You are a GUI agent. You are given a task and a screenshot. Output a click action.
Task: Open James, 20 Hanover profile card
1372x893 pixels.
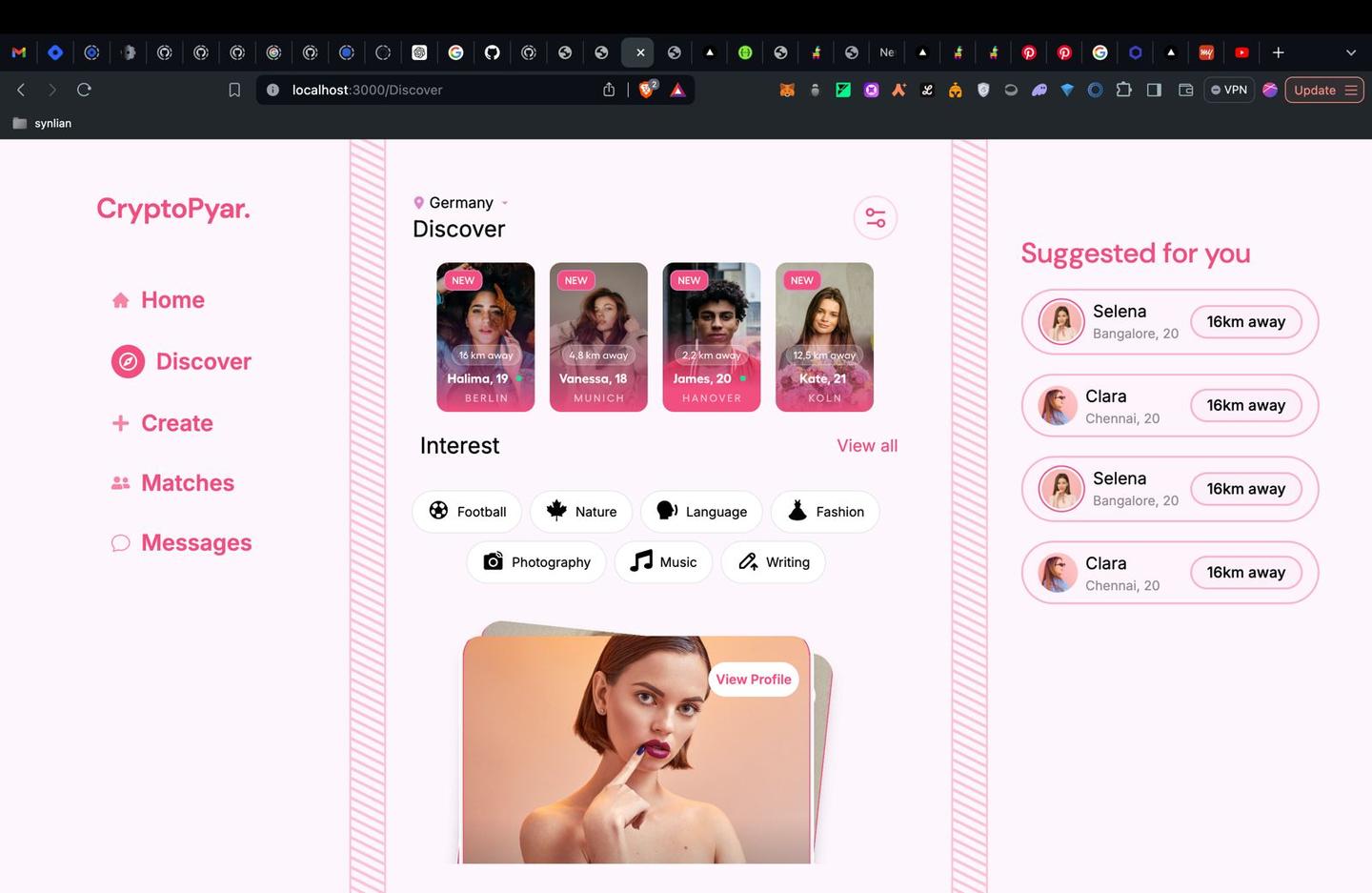712,337
